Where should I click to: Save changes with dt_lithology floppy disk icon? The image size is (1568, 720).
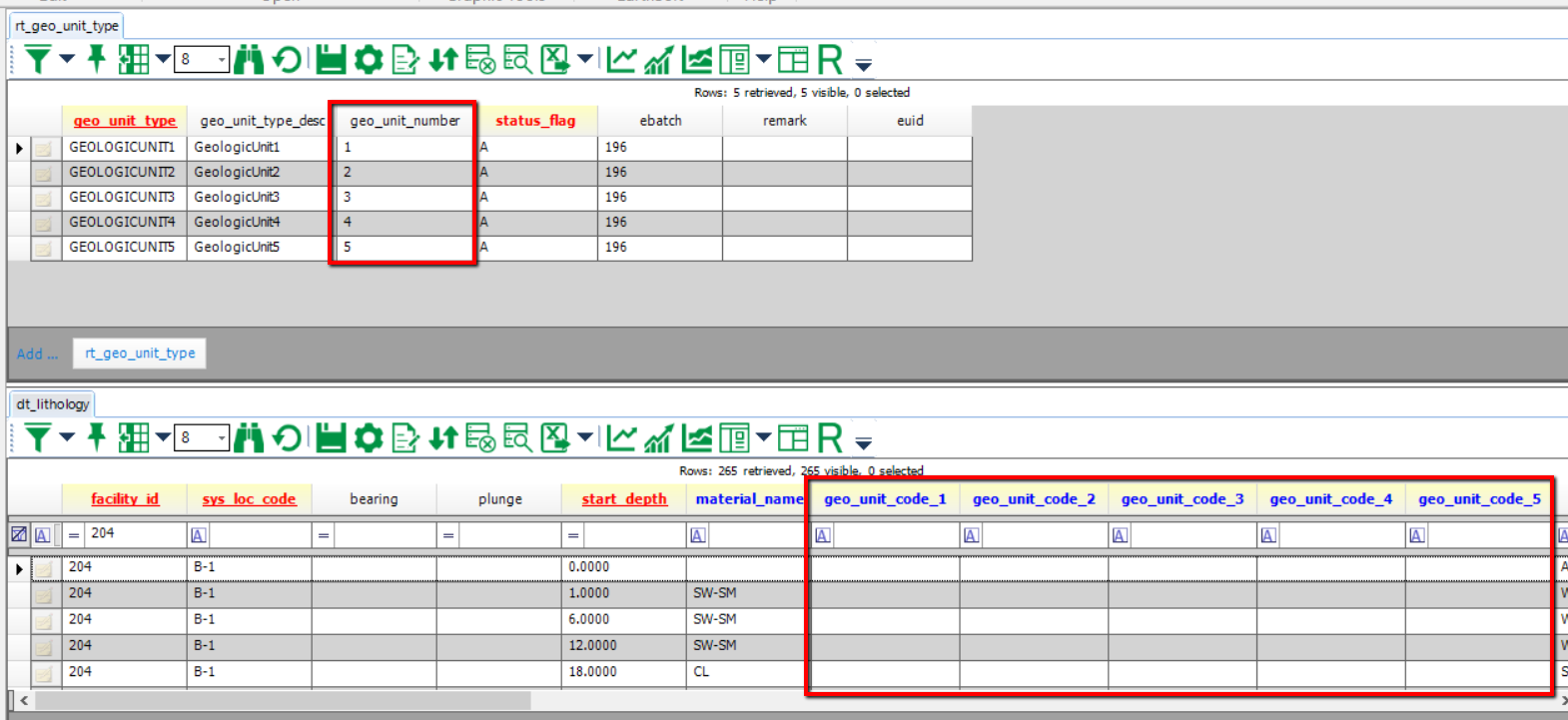(x=331, y=438)
